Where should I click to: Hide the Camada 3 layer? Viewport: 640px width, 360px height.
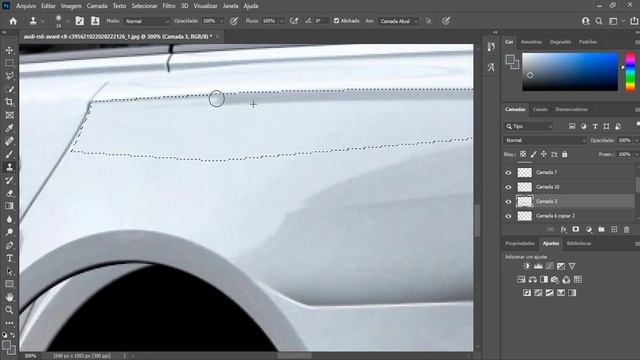509,202
